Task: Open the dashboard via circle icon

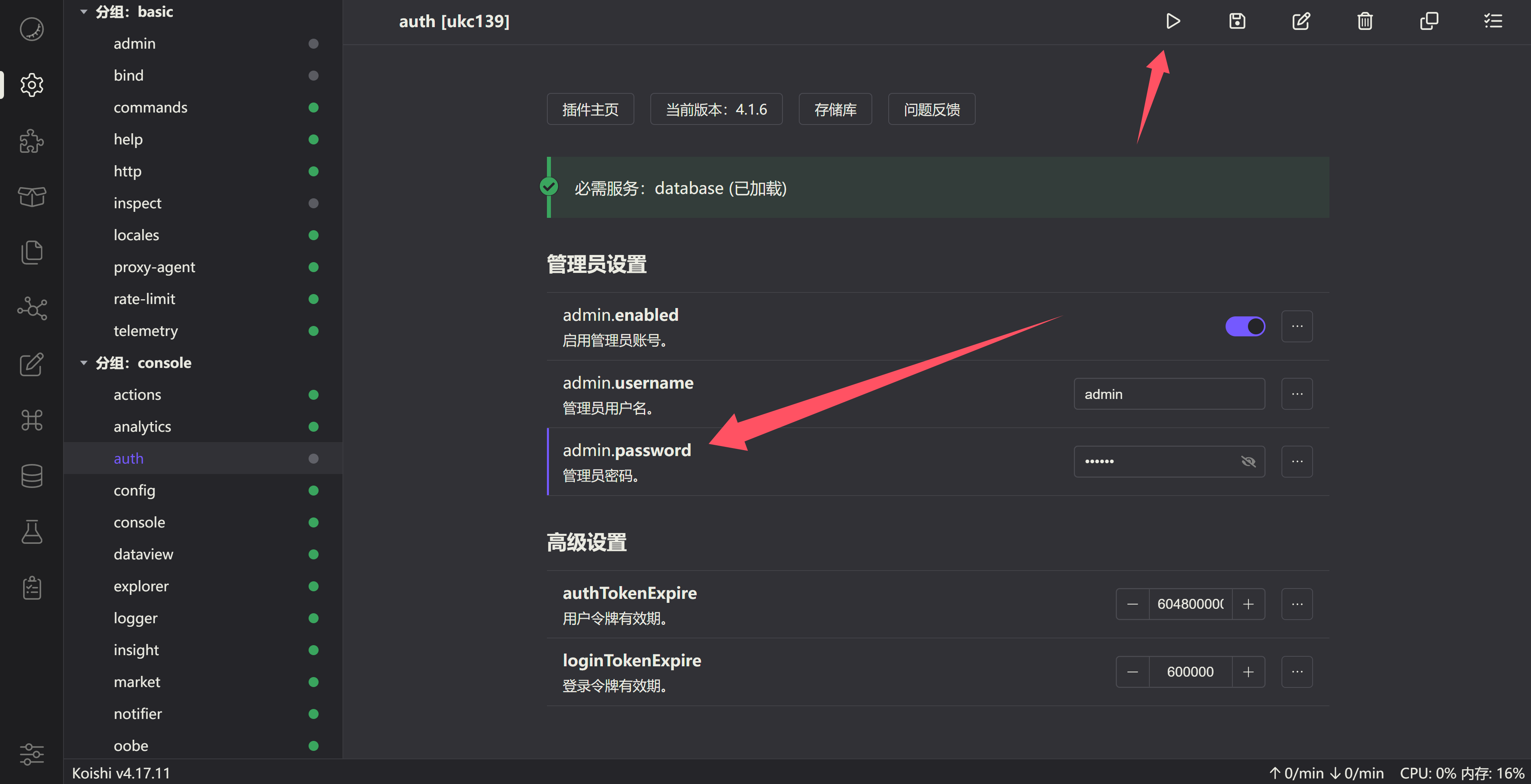Action: coord(32,28)
